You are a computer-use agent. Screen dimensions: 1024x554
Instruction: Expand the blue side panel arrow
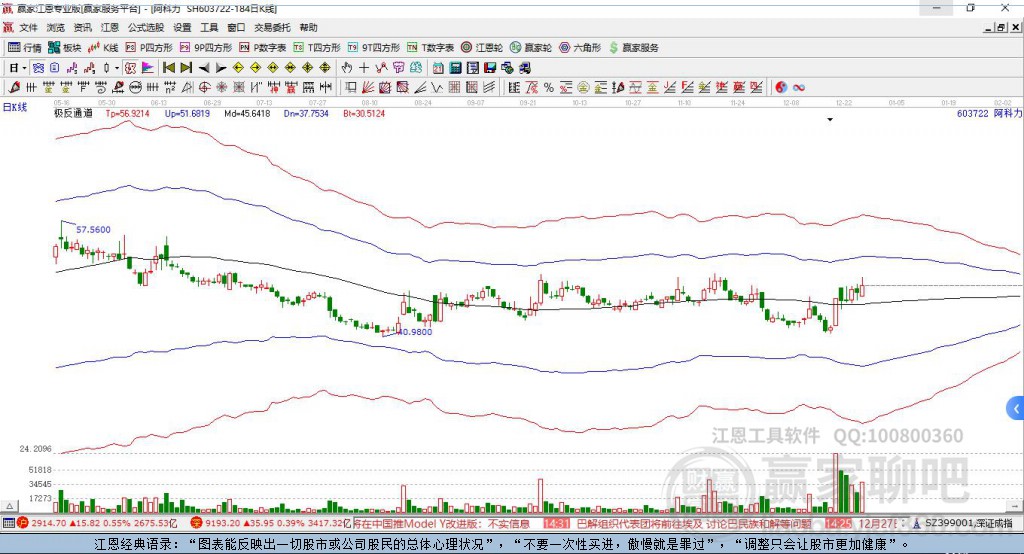(1016, 409)
